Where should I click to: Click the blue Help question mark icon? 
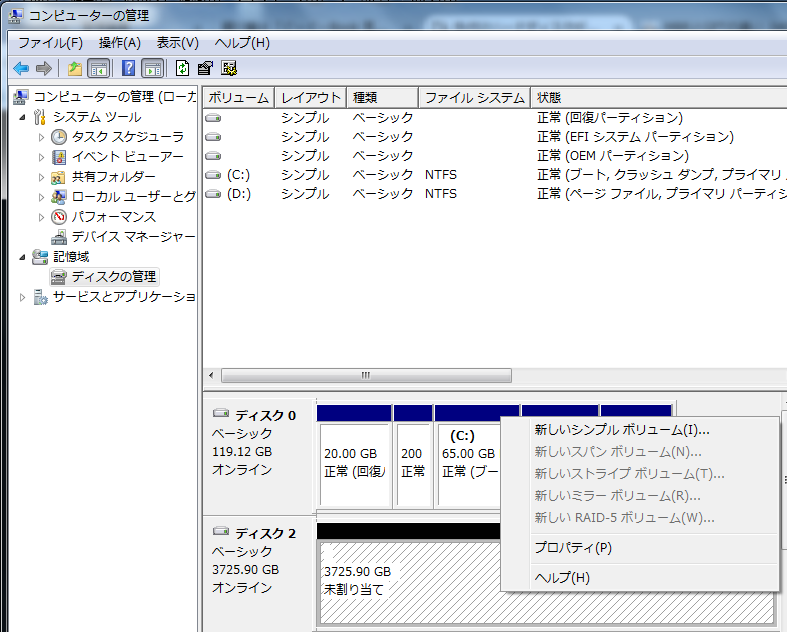tap(128, 68)
